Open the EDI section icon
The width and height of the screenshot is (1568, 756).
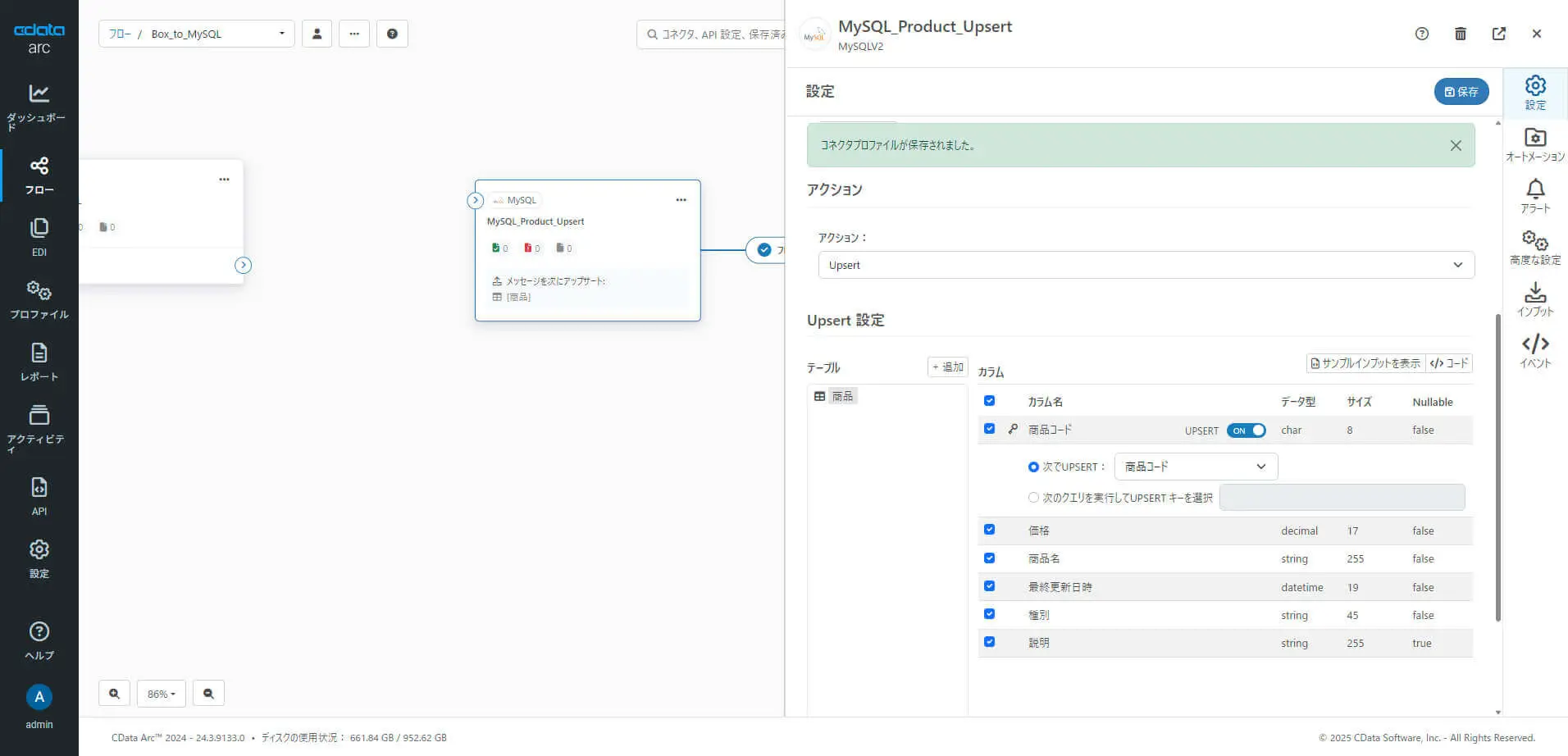39,229
